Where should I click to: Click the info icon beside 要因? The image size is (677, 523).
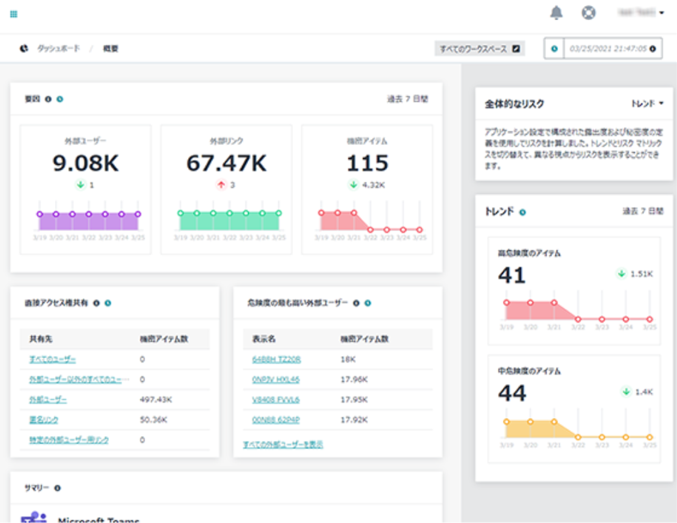(49, 99)
